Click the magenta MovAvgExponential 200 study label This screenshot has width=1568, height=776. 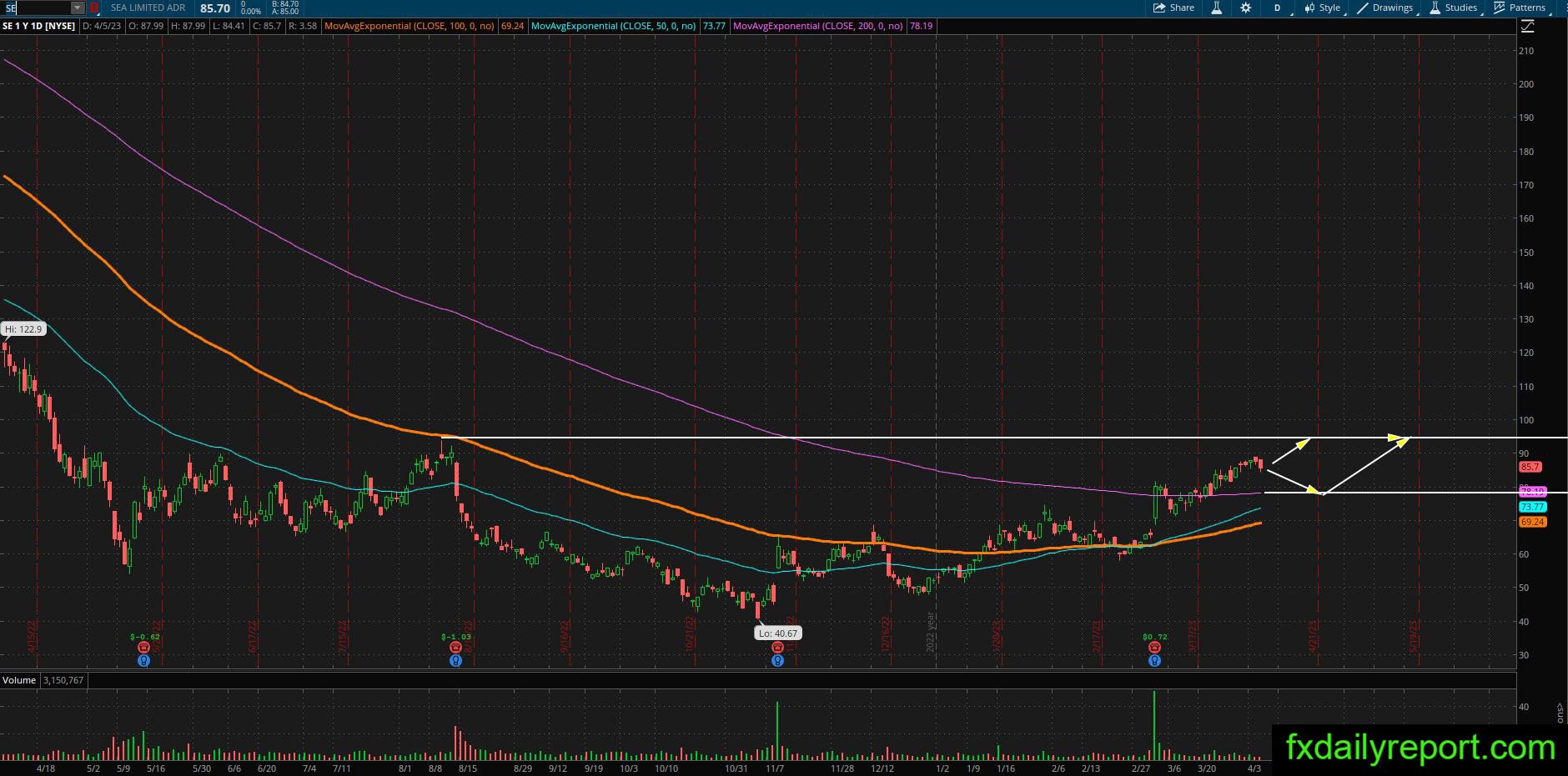817,26
